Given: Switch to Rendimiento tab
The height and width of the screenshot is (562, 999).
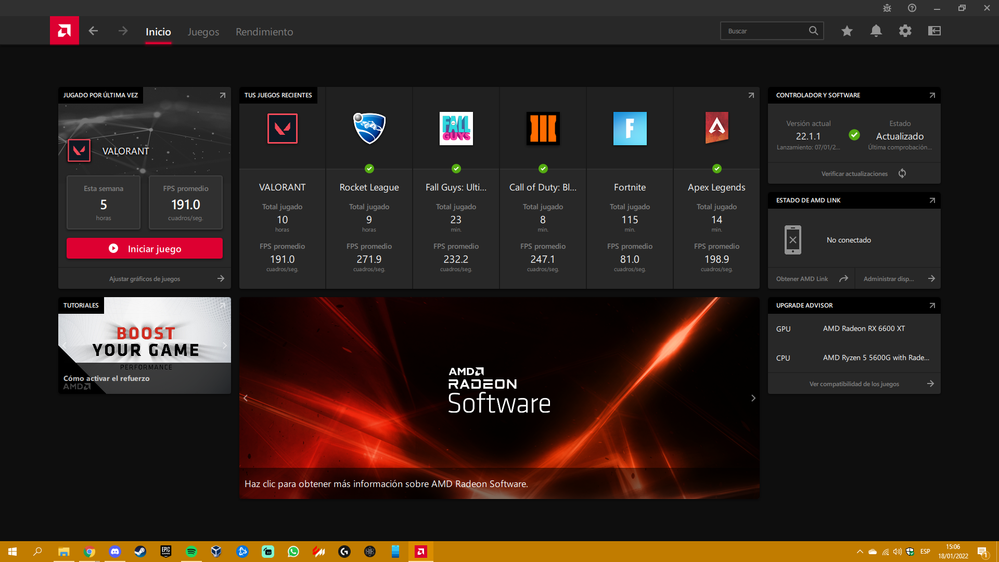Looking at the screenshot, I should pyautogui.click(x=264, y=32).
